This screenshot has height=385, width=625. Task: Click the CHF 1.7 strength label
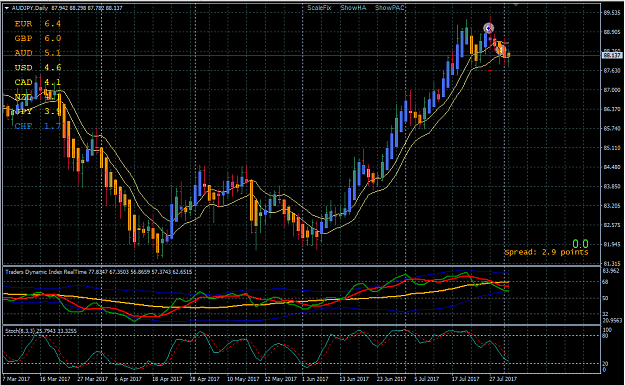(x=38, y=126)
